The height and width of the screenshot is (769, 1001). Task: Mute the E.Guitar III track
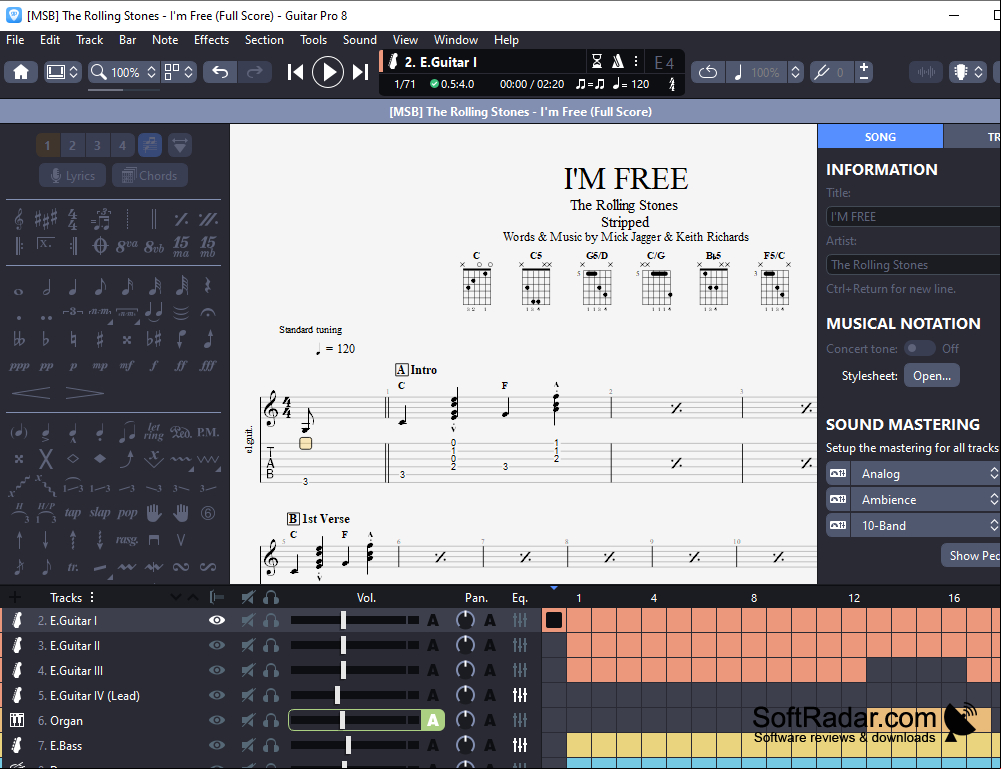248,670
